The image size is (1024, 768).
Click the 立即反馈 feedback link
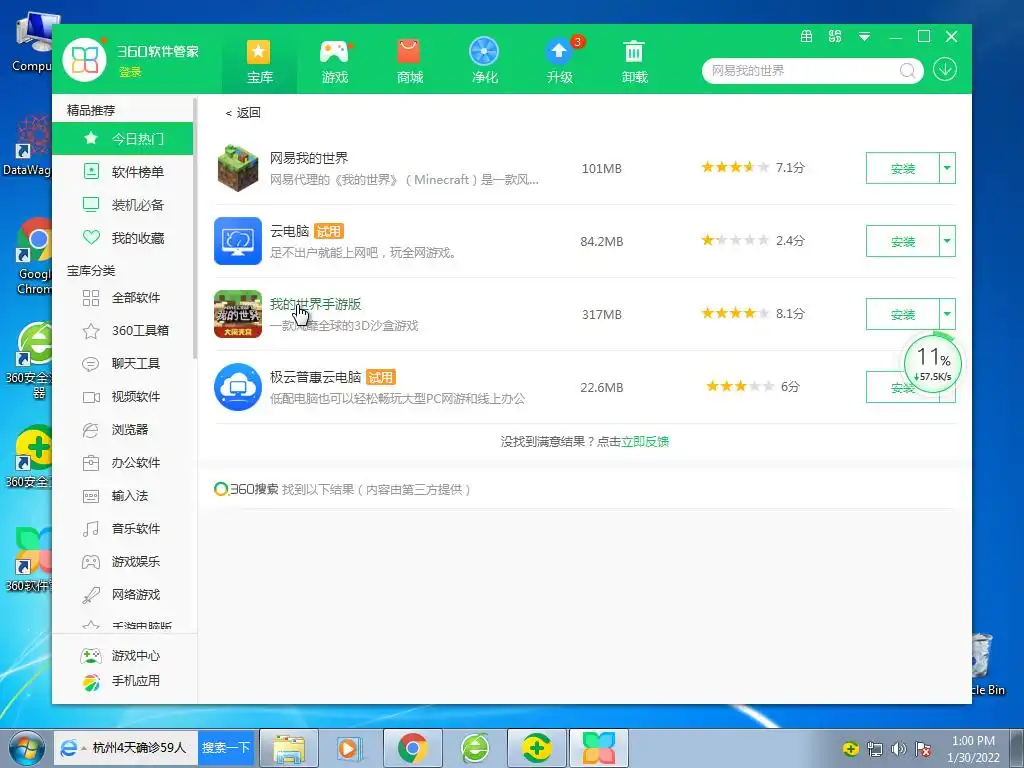pos(645,441)
